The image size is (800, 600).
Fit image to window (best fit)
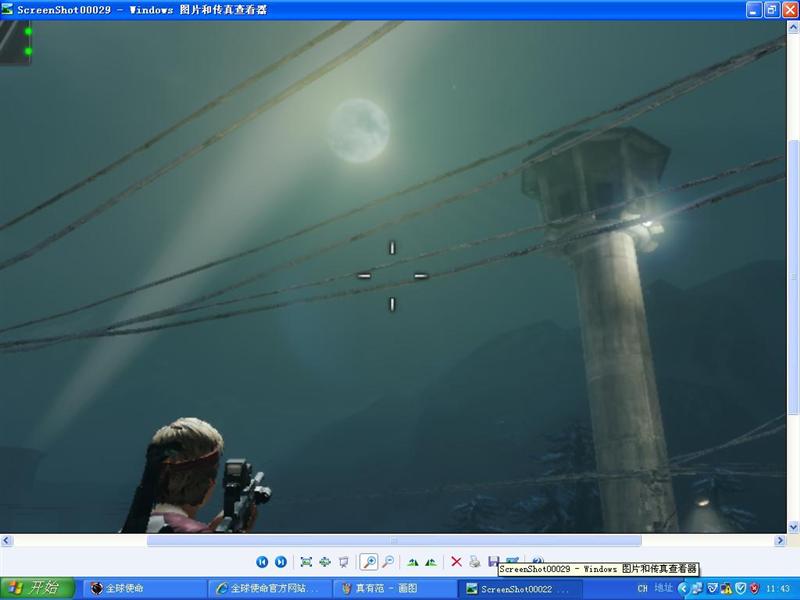(306, 562)
